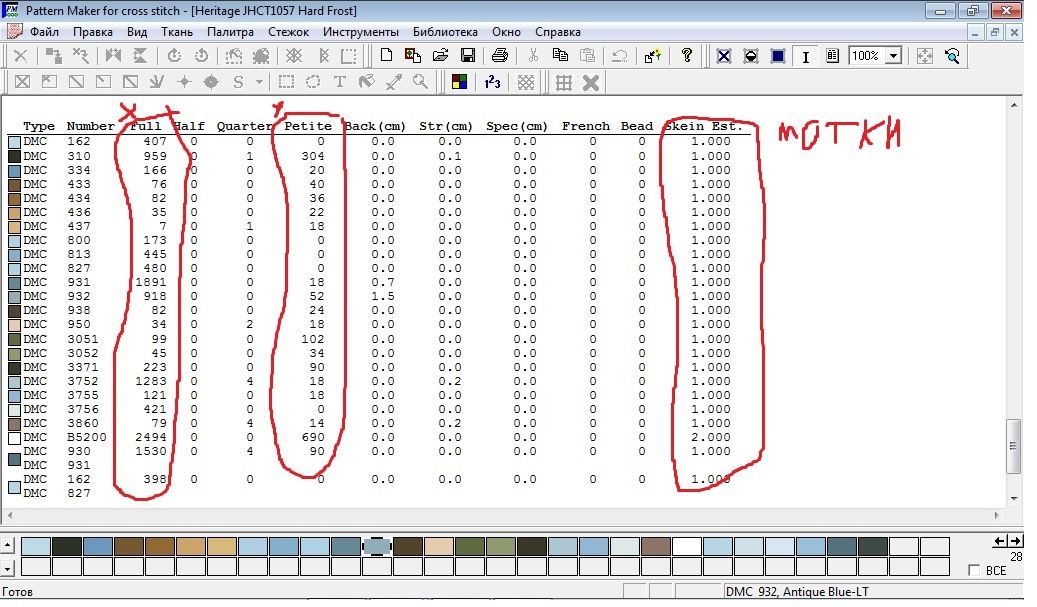Image resolution: width=1037 pixels, height=607 pixels.
Task: Toggle the solid blue square view mode
Action: click(x=778, y=56)
